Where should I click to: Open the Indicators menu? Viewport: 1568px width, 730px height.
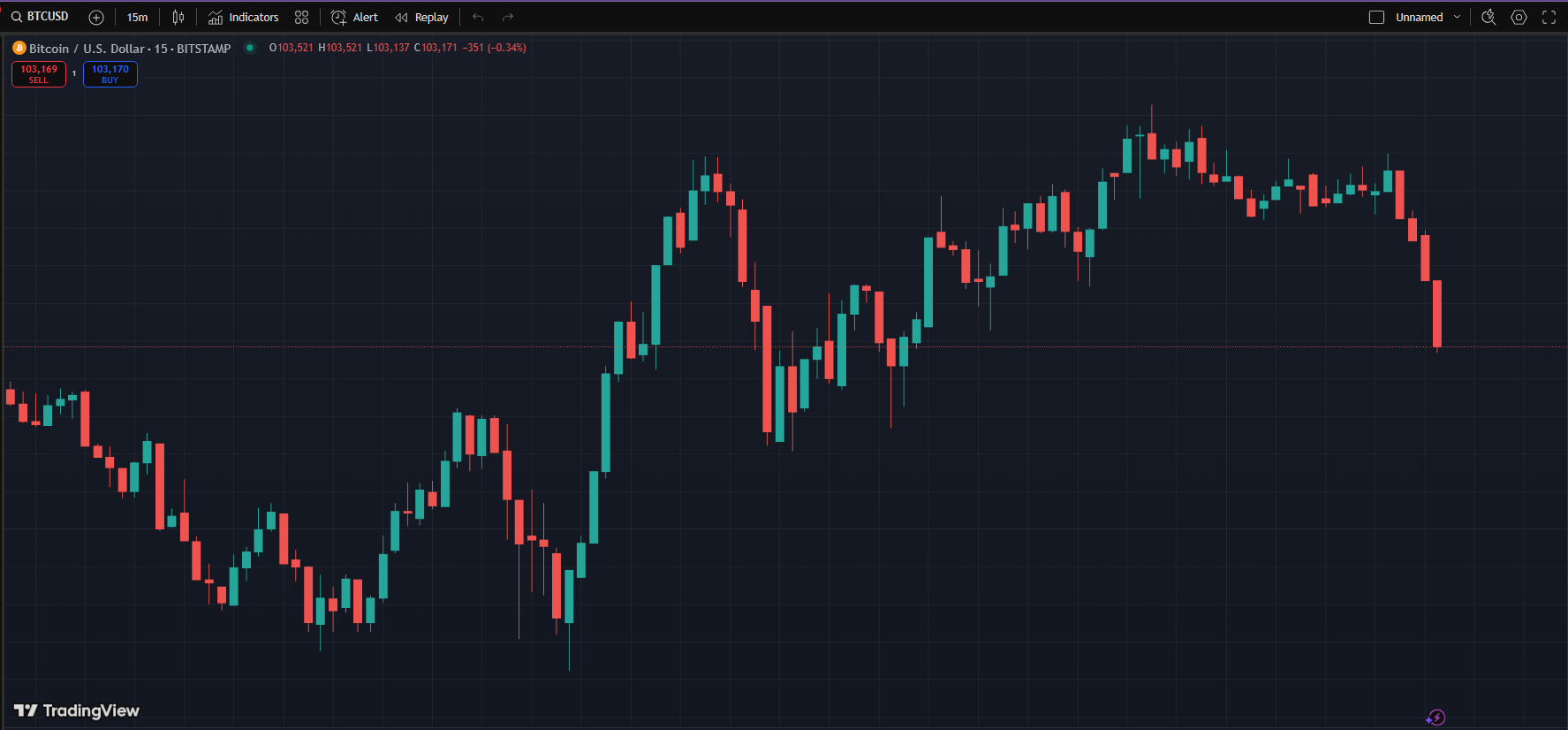click(243, 18)
